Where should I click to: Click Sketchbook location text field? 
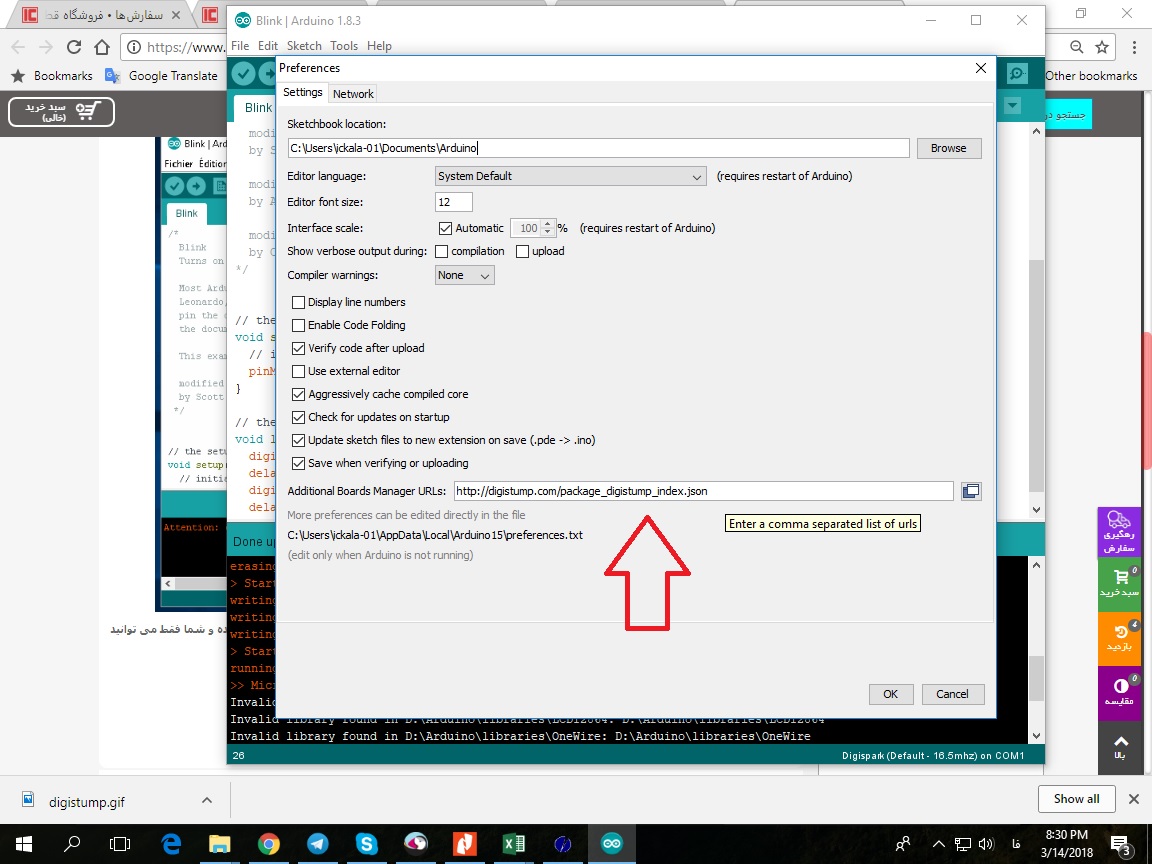click(x=598, y=148)
